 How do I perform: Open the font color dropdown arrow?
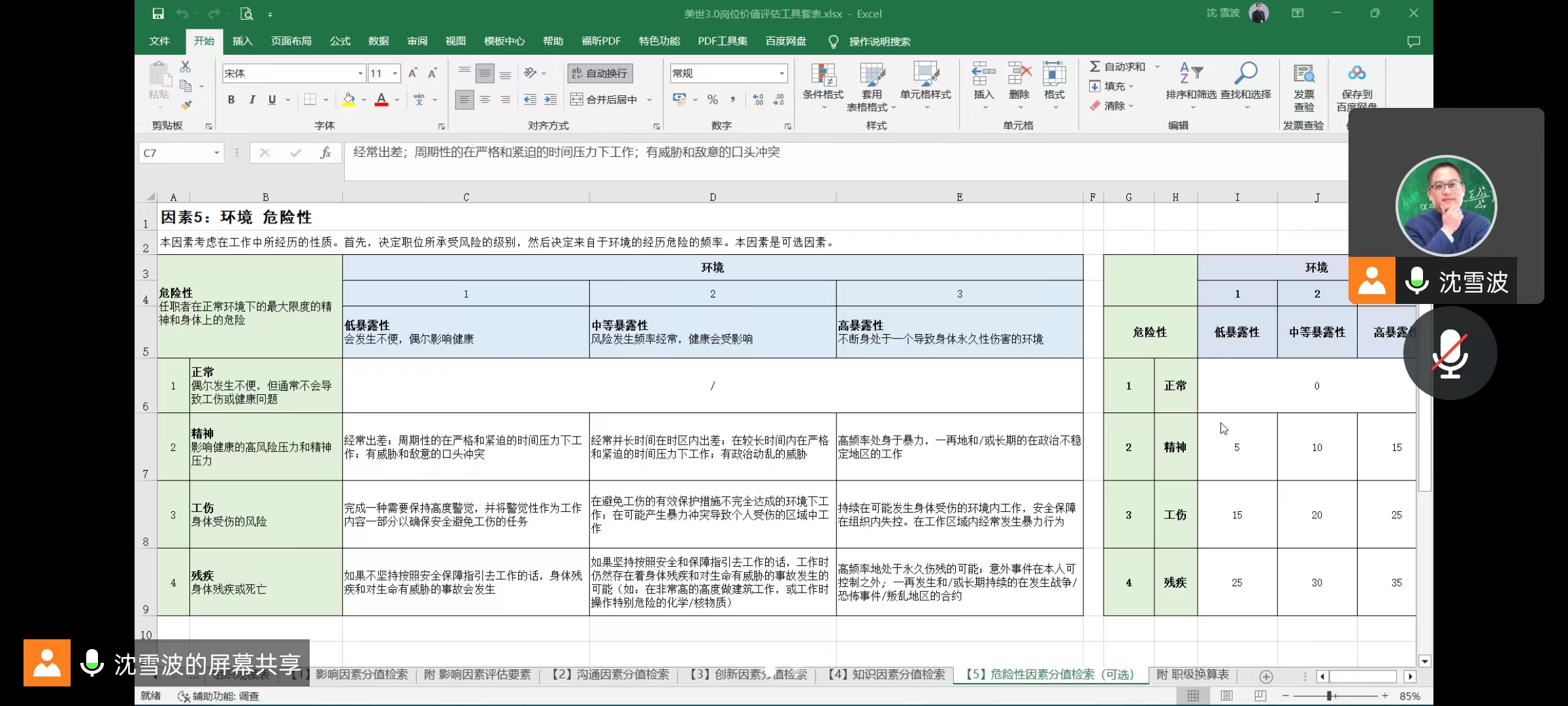point(397,100)
